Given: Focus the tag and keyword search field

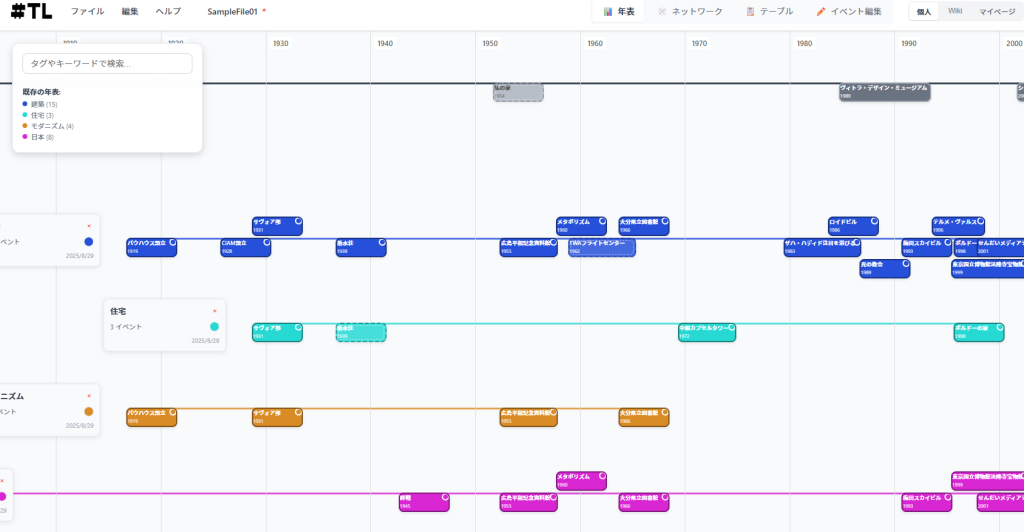Looking at the screenshot, I should (x=107, y=64).
